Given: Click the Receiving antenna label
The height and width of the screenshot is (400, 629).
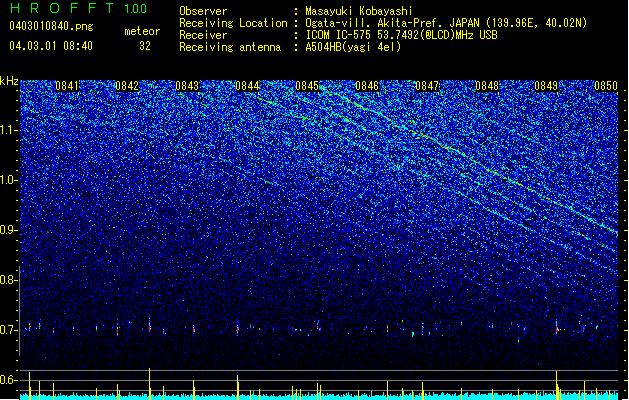Looking at the screenshot, I should click(230, 47).
